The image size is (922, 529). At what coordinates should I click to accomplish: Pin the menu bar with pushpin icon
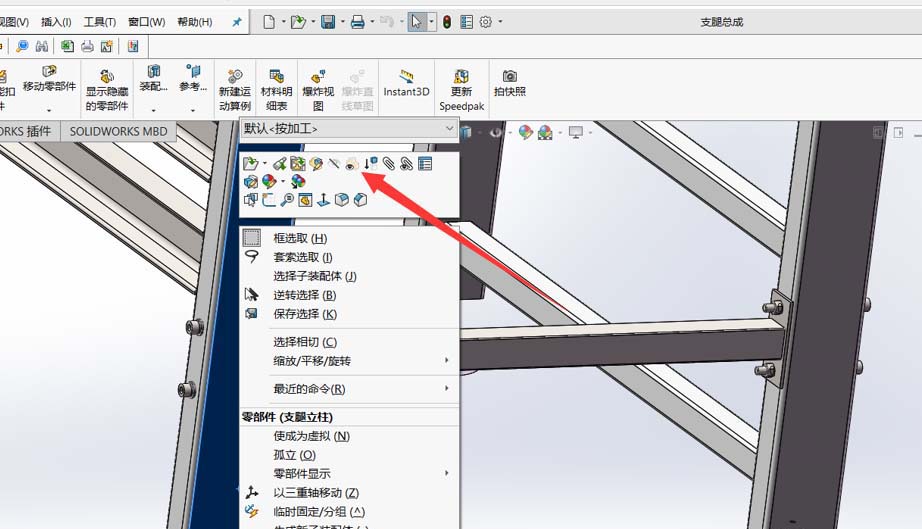(237, 22)
